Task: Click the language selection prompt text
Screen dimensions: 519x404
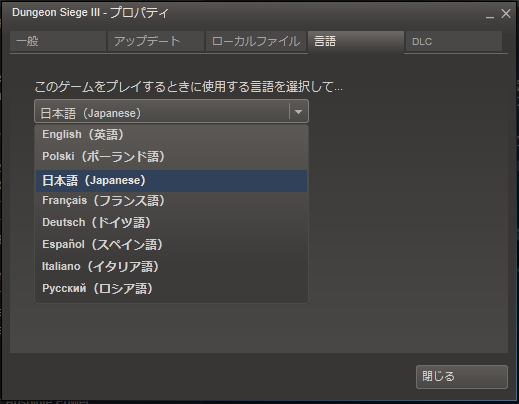Action: [188, 87]
